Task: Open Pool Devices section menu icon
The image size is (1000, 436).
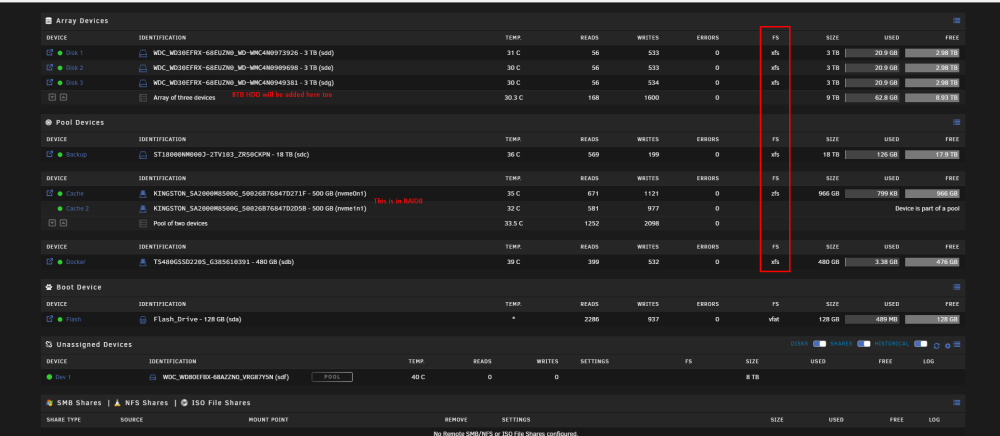Action: pos(957,122)
